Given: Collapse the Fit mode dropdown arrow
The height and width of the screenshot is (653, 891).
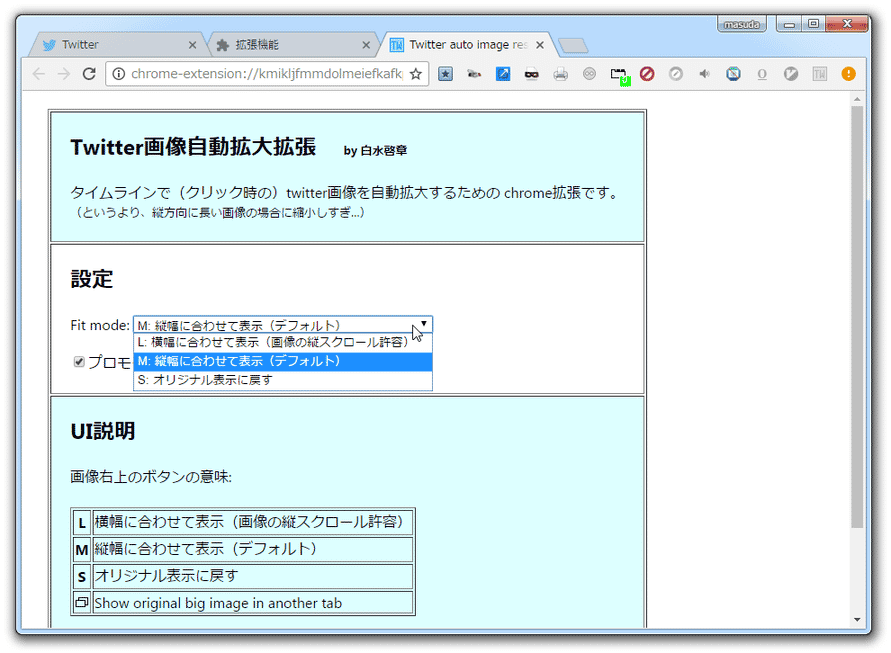Looking at the screenshot, I should [x=423, y=324].
